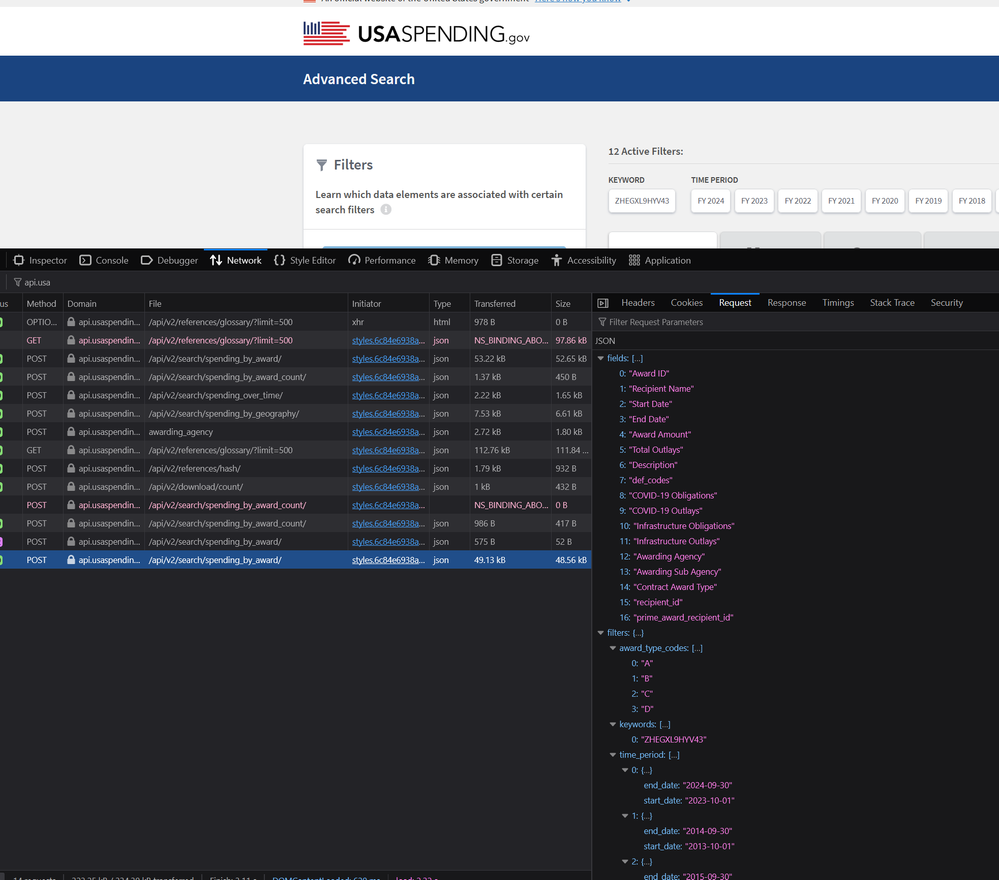Click the info icon next to search filters
Screen dimensions: 999x880
point(386,210)
